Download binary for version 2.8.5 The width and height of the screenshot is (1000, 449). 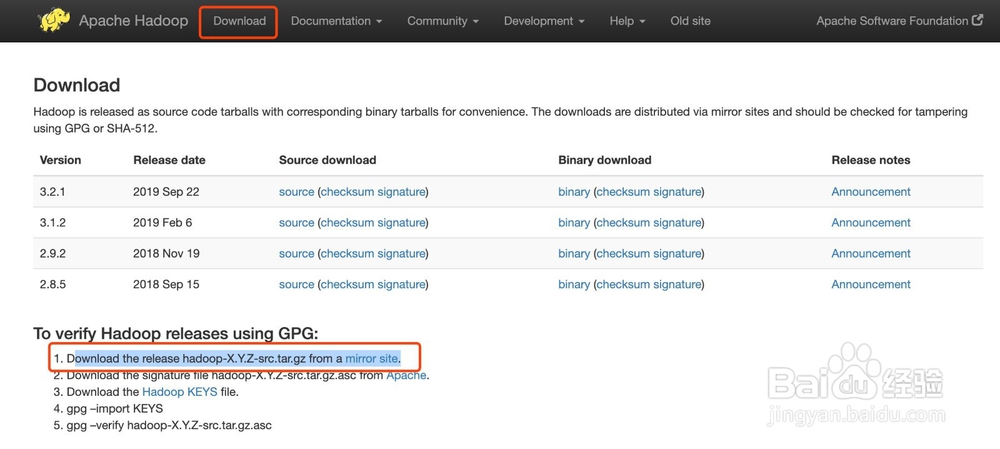[574, 284]
